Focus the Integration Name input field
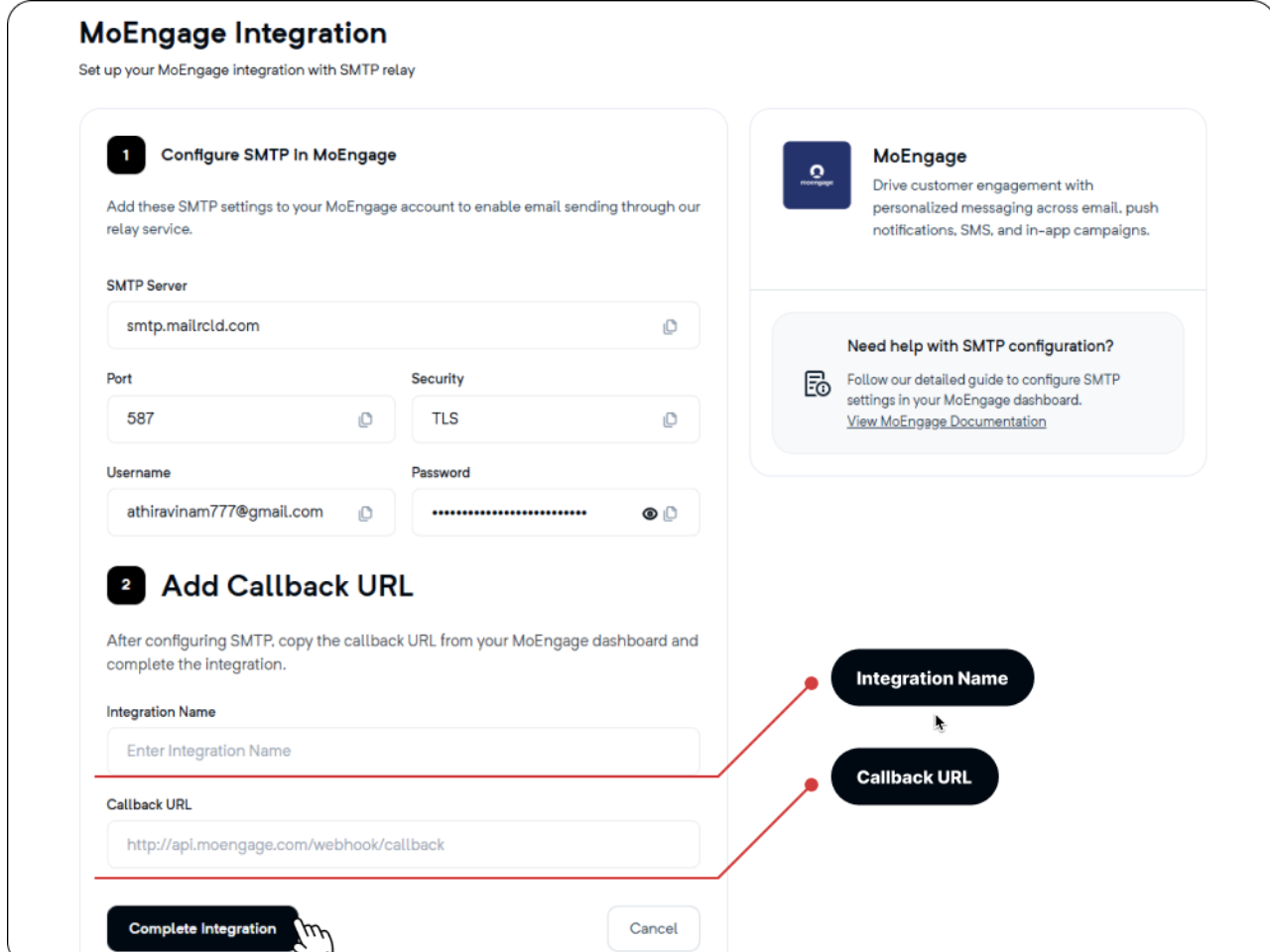The image size is (1270, 952). click(403, 751)
